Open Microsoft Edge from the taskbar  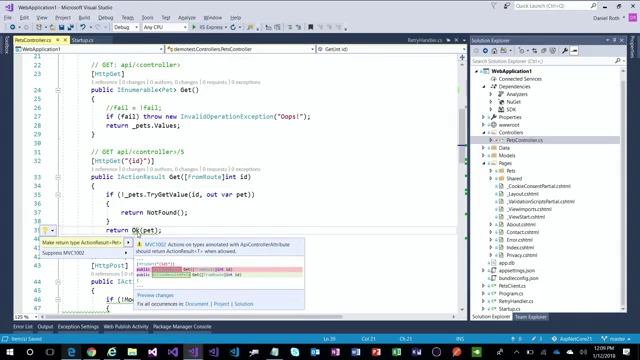[x=71, y=352]
